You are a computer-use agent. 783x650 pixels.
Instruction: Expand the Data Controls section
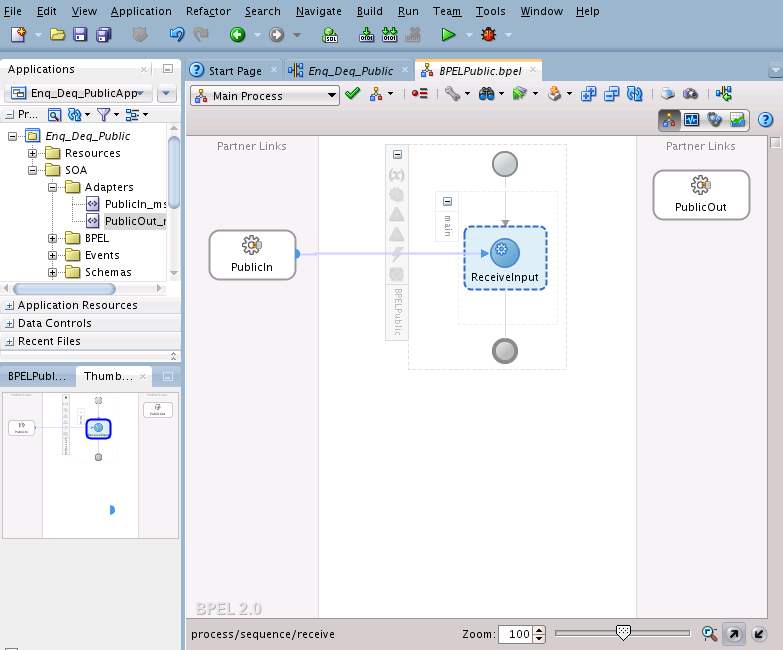click(x=9, y=324)
